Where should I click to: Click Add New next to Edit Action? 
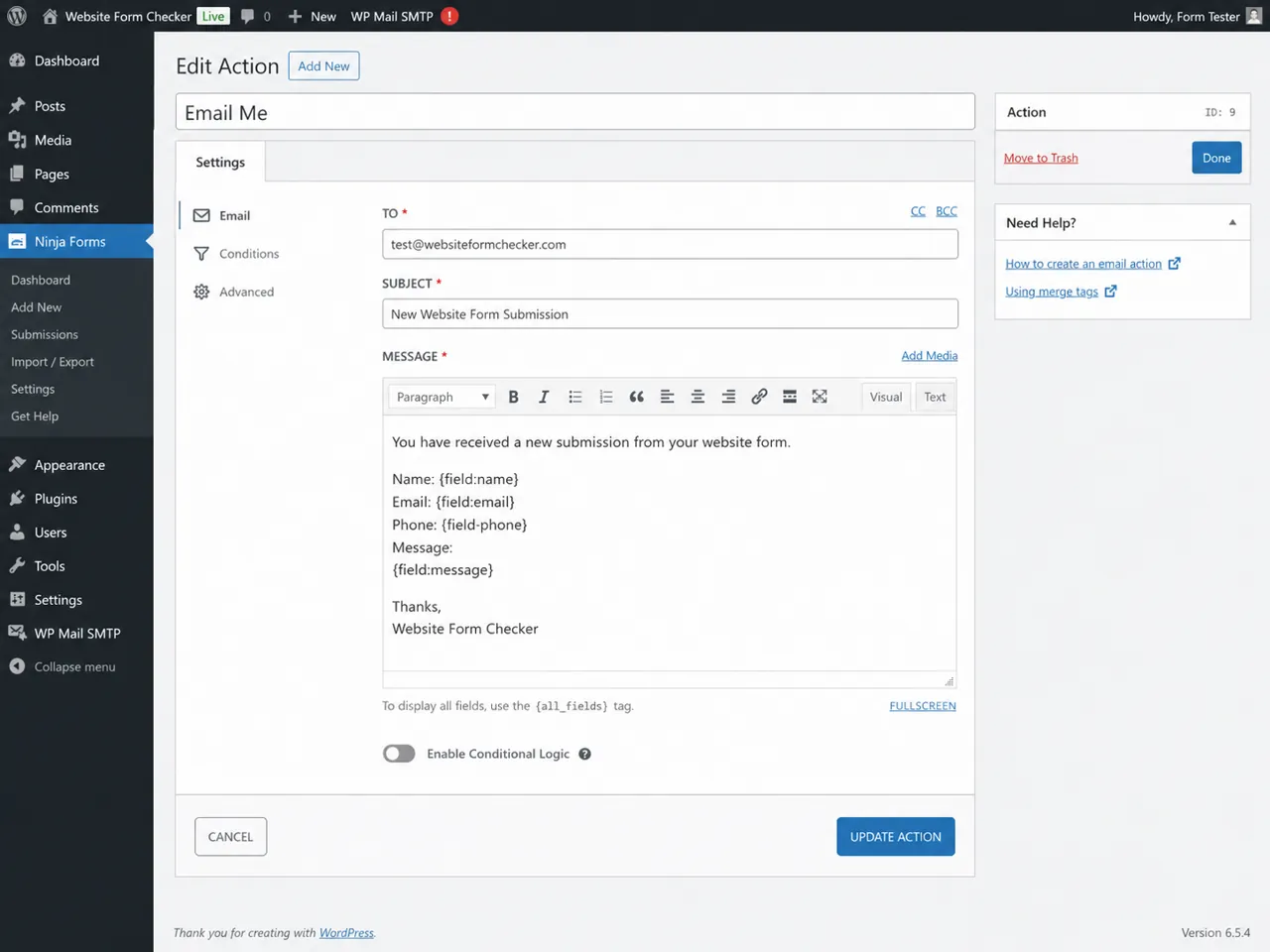point(323,66)
